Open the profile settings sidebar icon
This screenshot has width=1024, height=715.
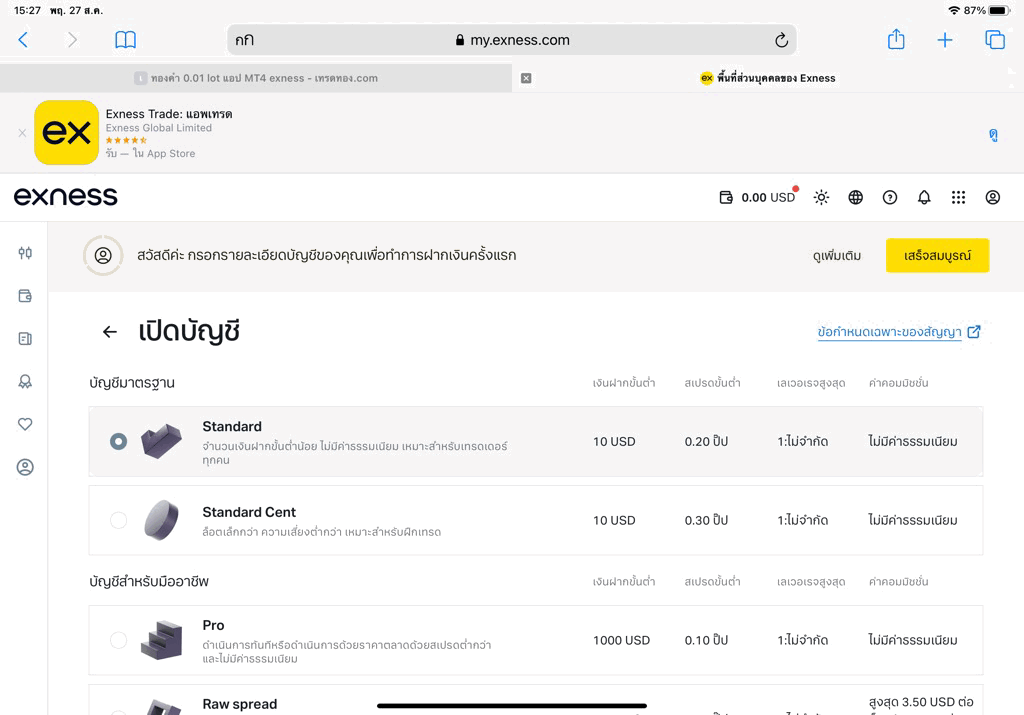tap(25, 467)
